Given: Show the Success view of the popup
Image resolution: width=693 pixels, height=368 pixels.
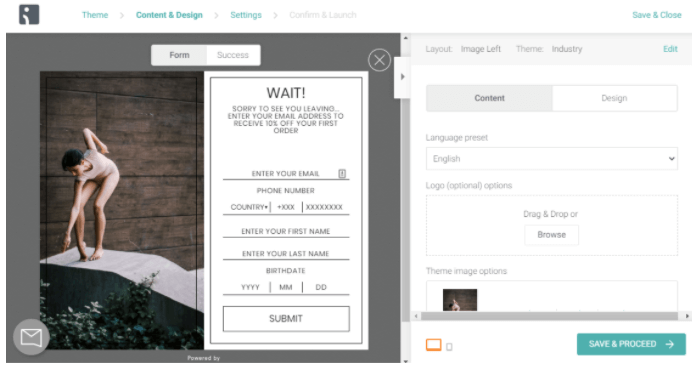Looking at the screenshot, I should pos(233,55).
